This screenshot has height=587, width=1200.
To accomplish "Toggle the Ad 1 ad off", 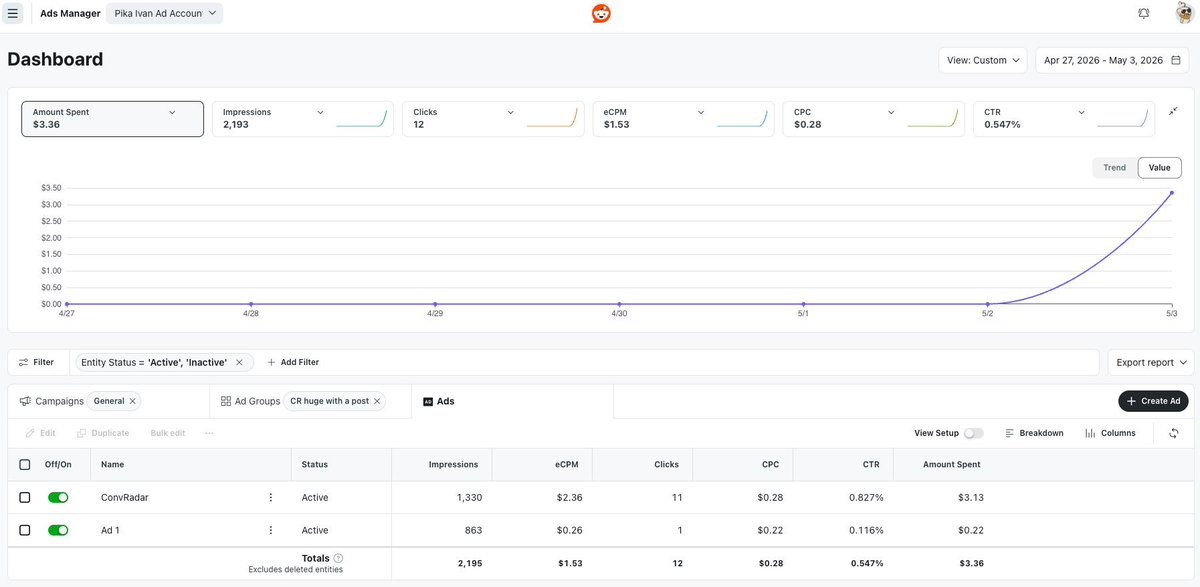I will click(58, 530).
